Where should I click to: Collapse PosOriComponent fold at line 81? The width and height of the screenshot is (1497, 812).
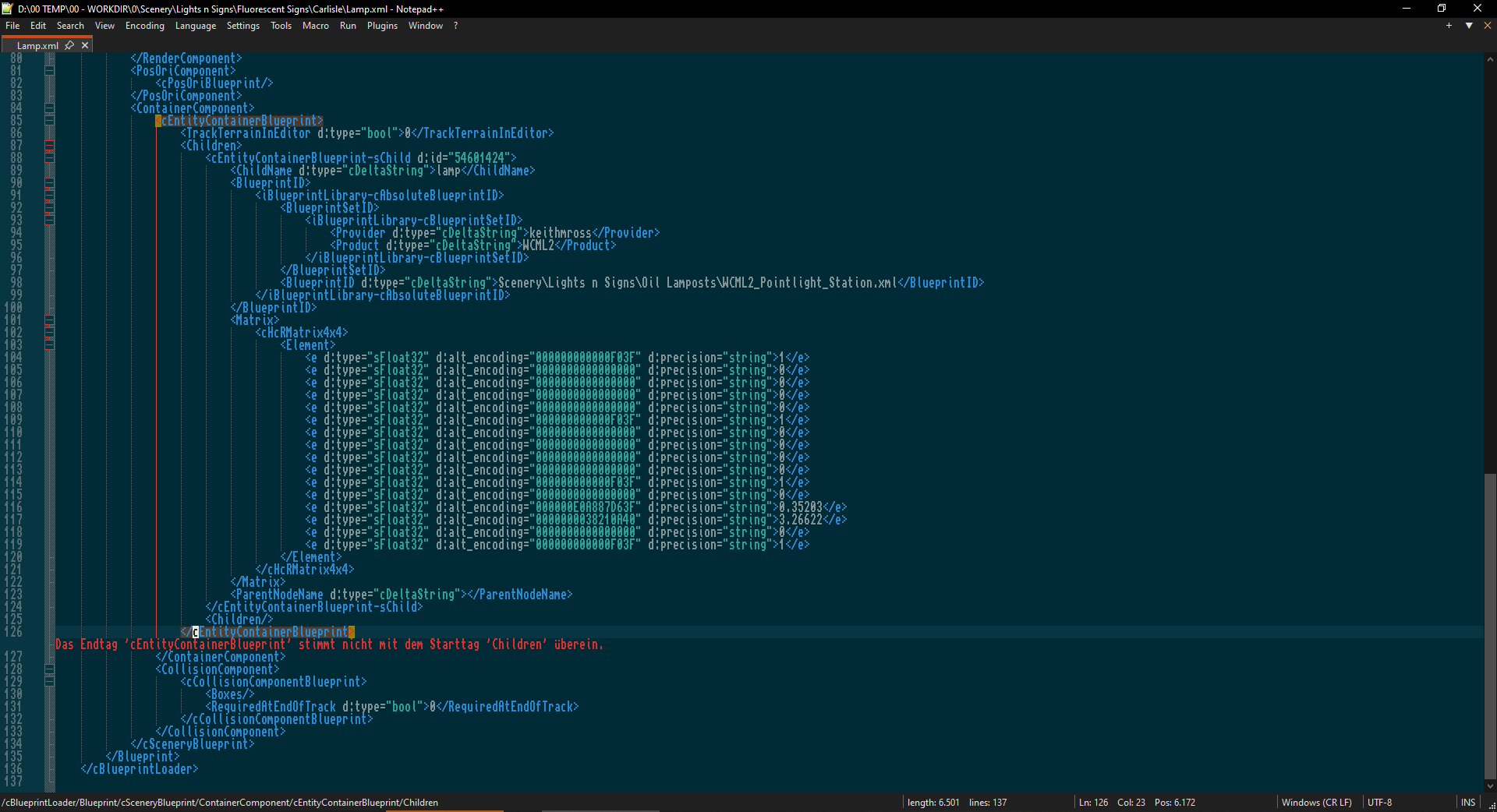[50, 71]
